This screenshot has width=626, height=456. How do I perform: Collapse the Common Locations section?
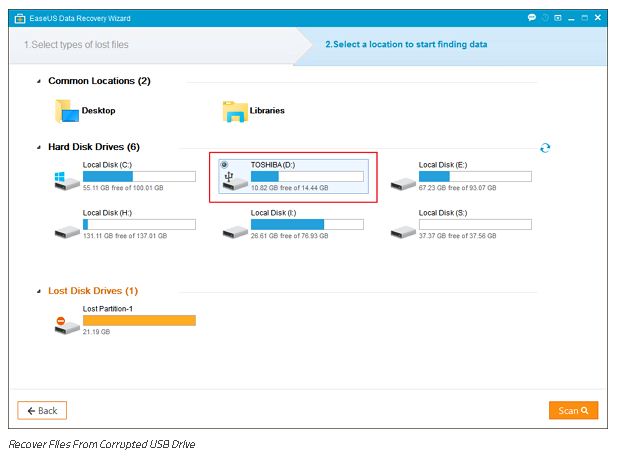click(x=39, y=81)
